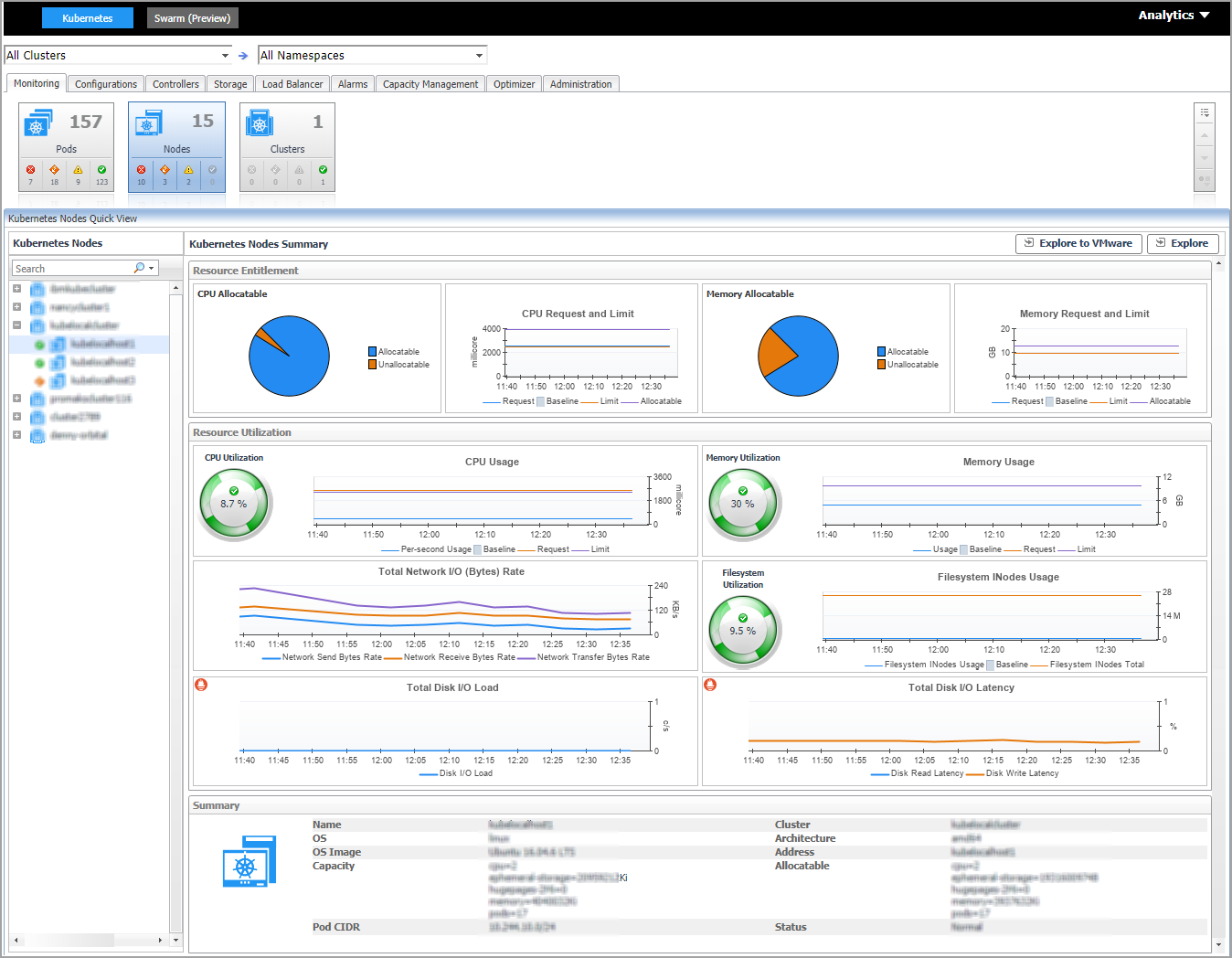Expand the topmost cluster in nodes tree
The width and height of the screenshot is (1232, 958).
click(16, 288)
